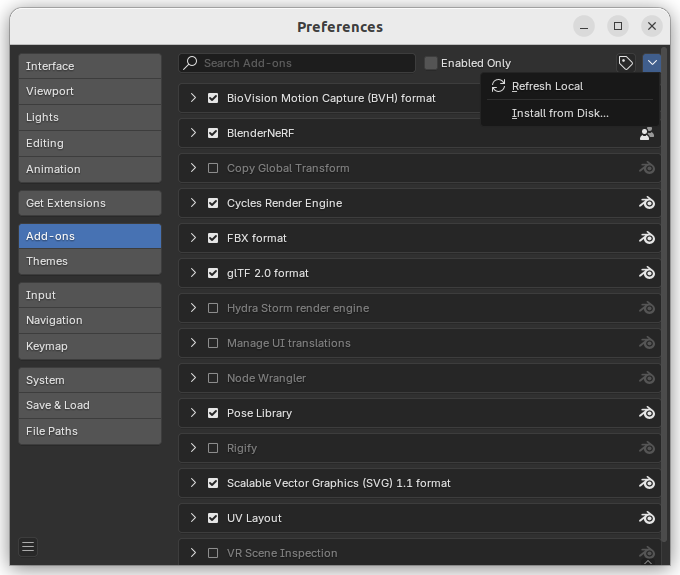Click Blender logo icon on Rigify row
The height and width of the screenshot is (575, 680).
(647, 448)
